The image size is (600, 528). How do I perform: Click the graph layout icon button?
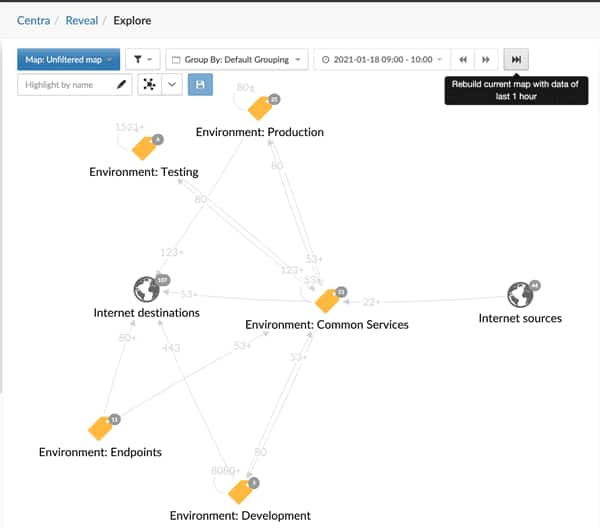[149, 85]
